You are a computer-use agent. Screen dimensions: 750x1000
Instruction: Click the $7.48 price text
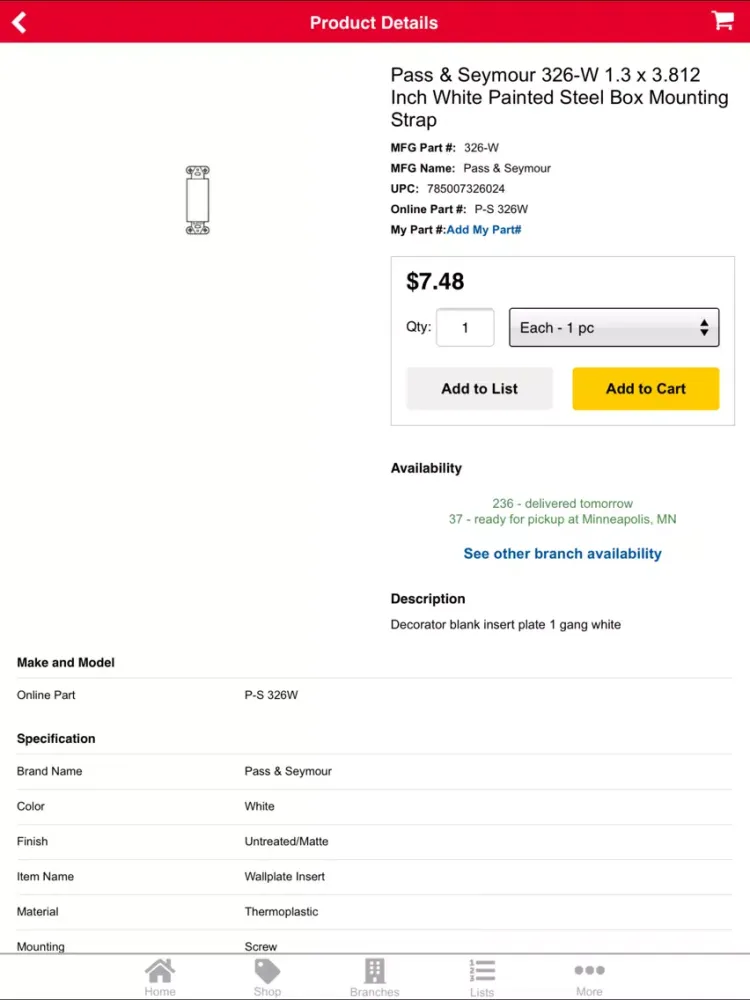pos(435,282)
